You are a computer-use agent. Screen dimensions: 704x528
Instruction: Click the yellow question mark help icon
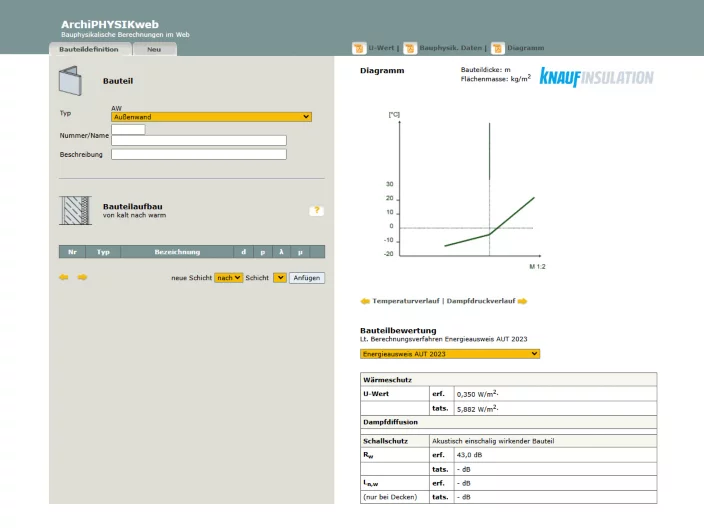click(x=316, y=211)
